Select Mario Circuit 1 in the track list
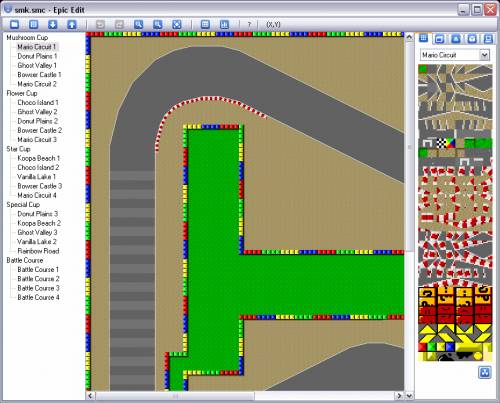Image resolution: width=500 pixels, height=403 pixels. point(36,47)
